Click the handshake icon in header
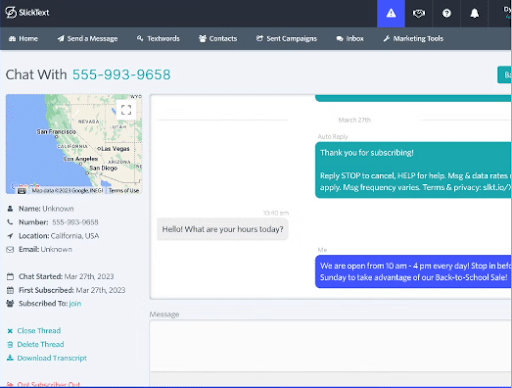The width and height of the screenshot is (512, 388). pos(419,13)
